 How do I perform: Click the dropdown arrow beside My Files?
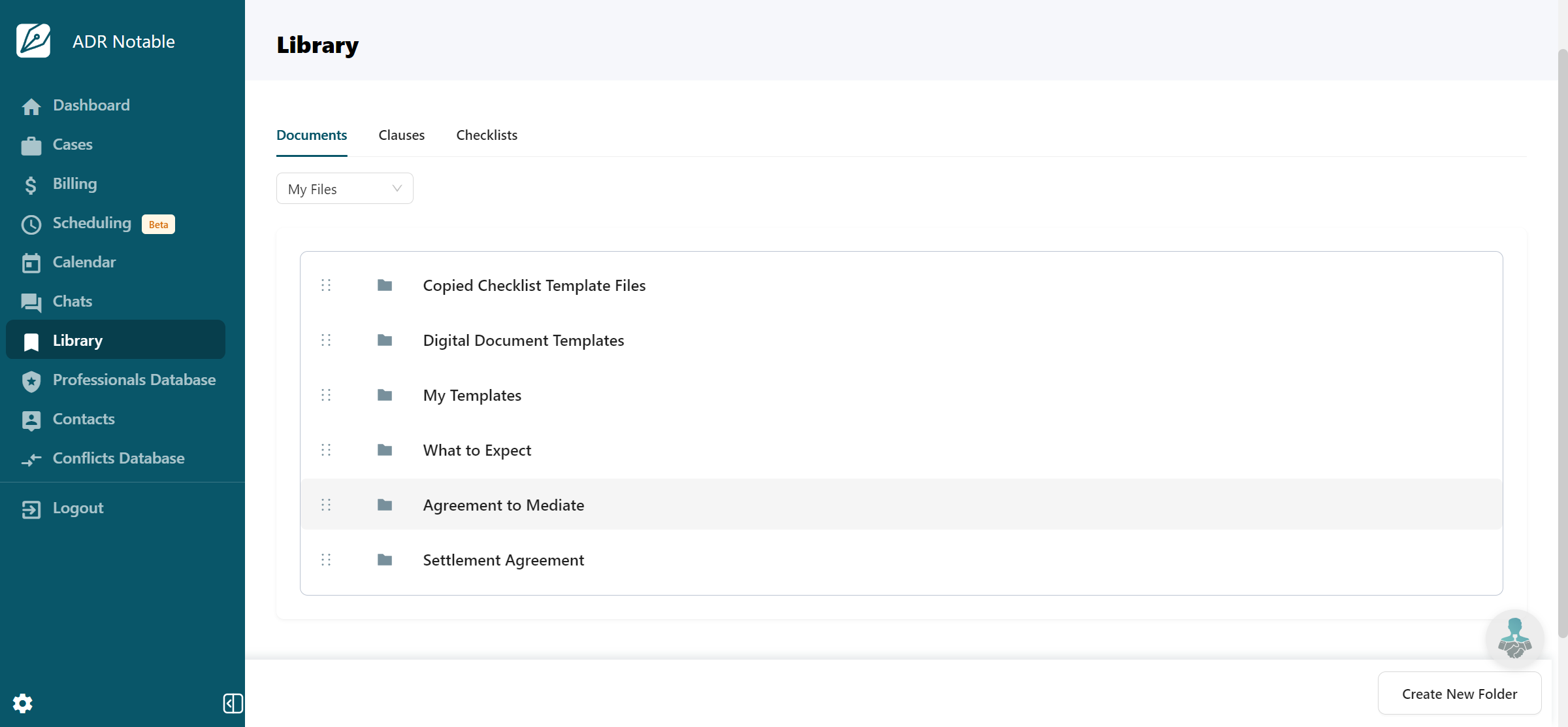(397, 188)
